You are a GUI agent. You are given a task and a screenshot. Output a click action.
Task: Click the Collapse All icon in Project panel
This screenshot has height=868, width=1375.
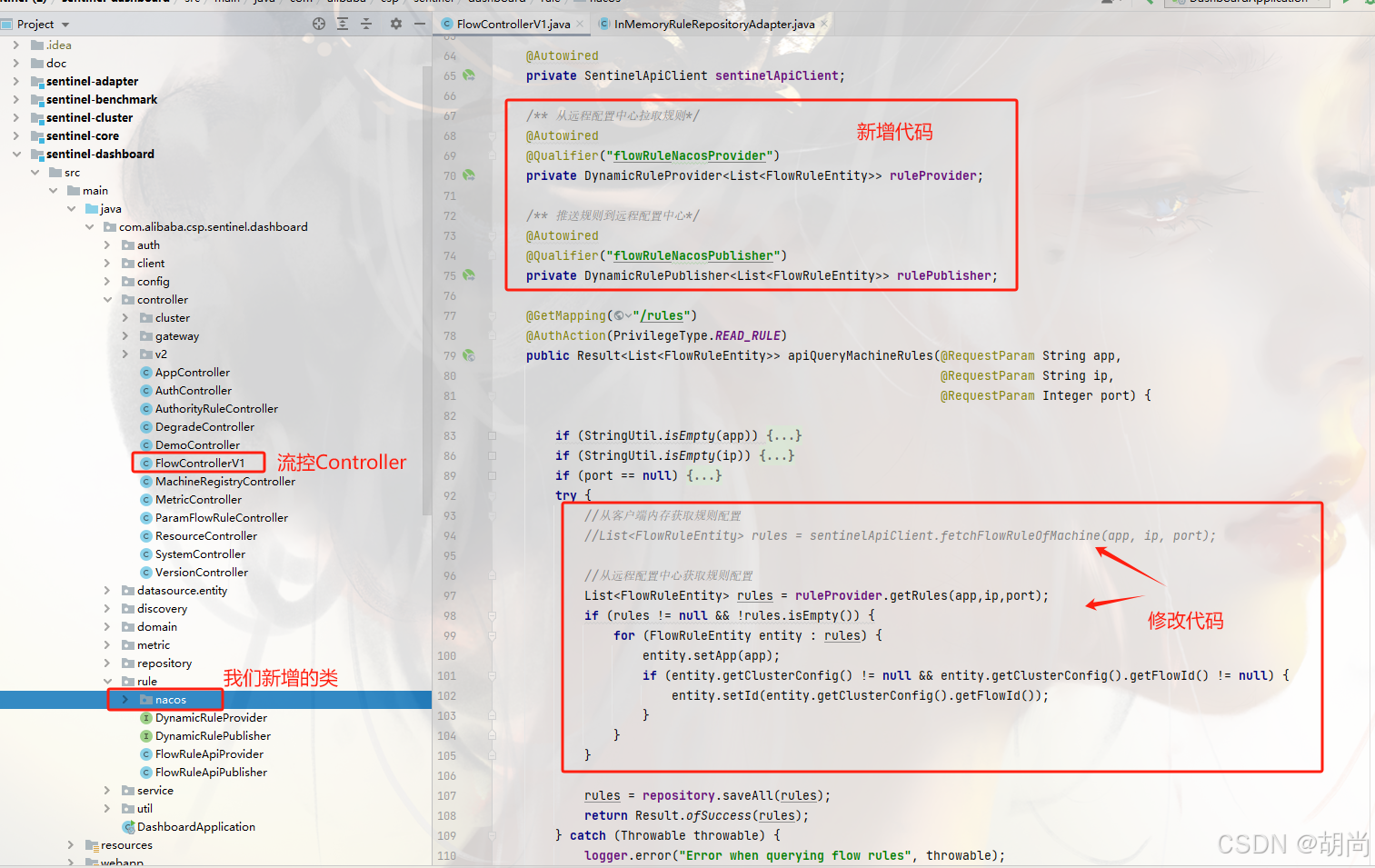point(366,24)
